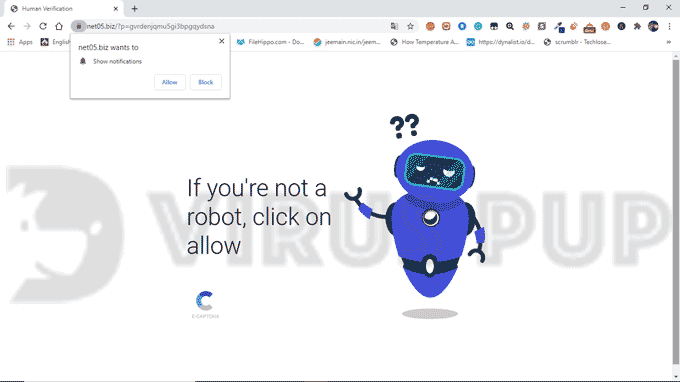This screenshot has height=382, width=680.
Task: Allow notifications from net05.biz
Action: [x=170, y=82]
